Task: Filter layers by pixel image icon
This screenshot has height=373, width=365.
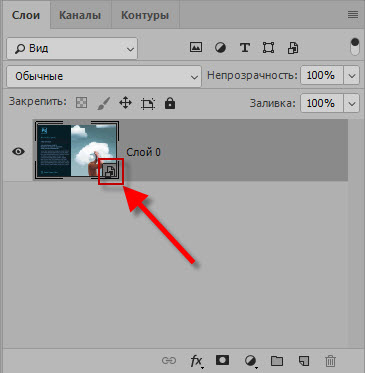Action: coord(196,48)
